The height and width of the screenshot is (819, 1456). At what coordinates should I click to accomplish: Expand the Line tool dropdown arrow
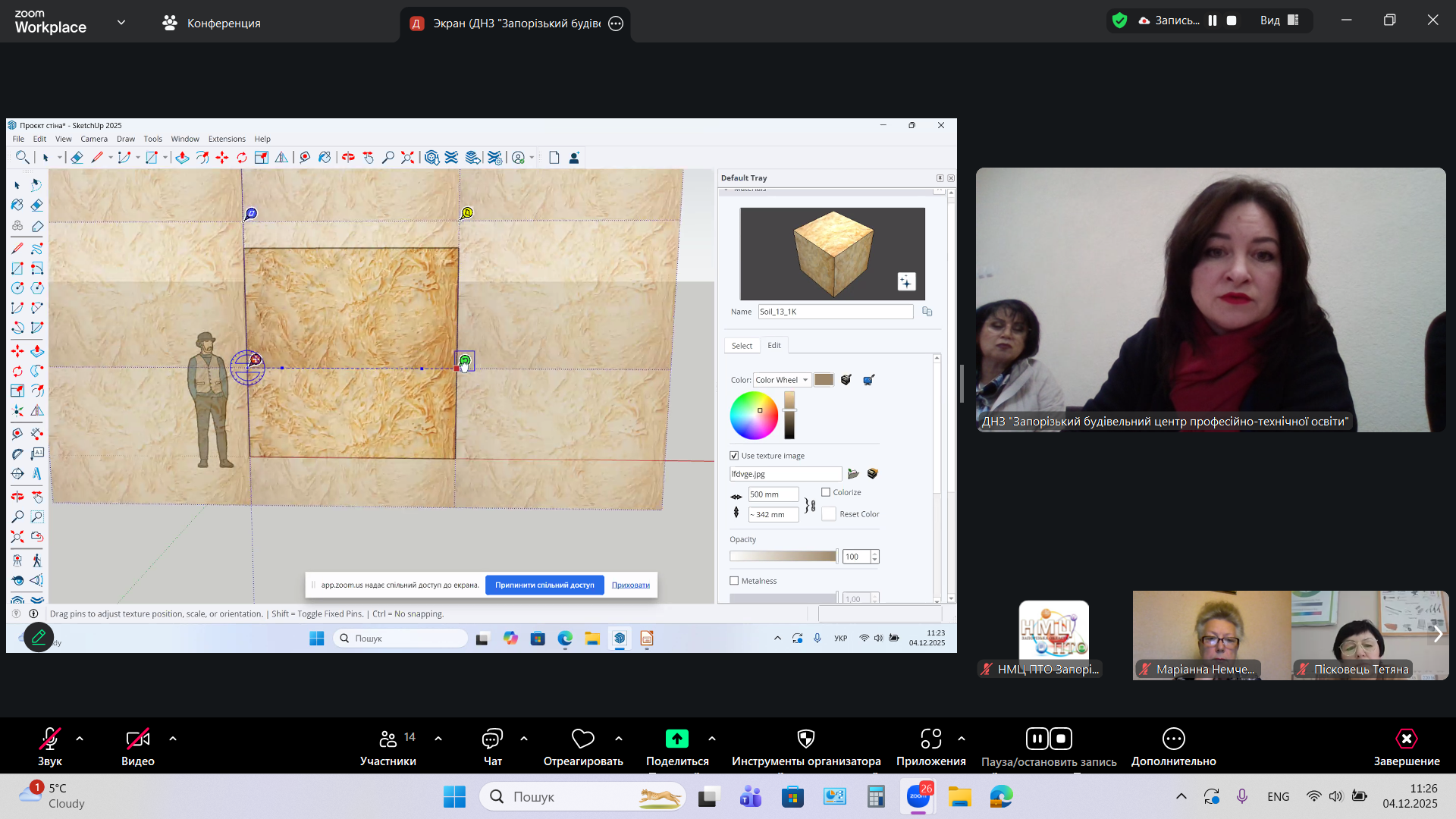[x=111, y=158]
